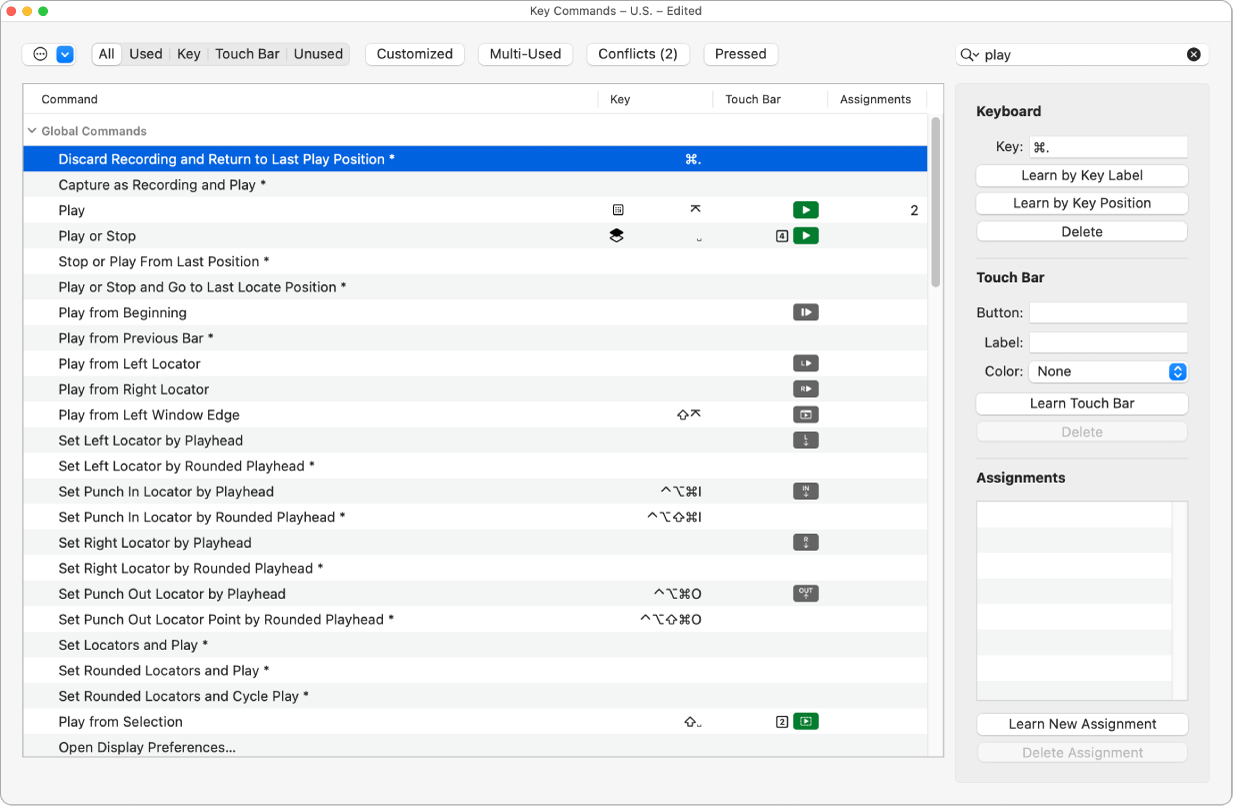Toggle the Conflicts (2) filter button
1234x806 pixels.
[638, 54]
